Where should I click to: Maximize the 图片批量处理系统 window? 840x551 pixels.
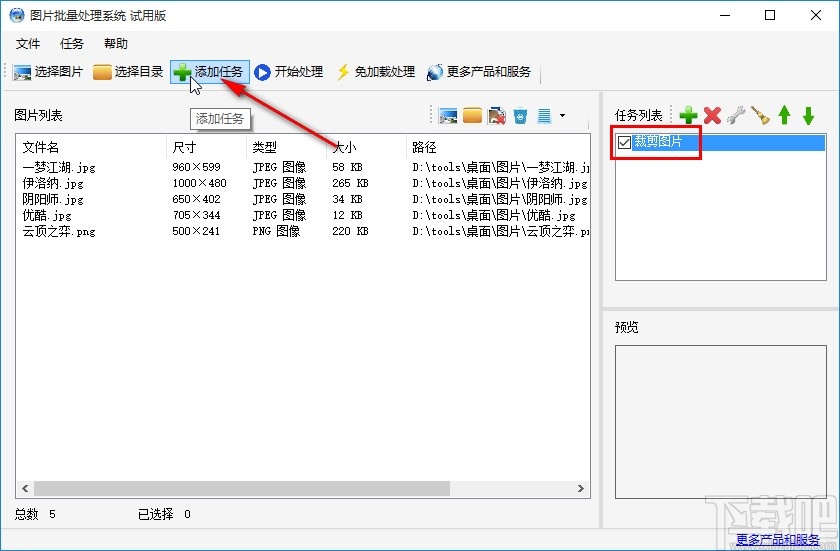(x=770, y=15)
